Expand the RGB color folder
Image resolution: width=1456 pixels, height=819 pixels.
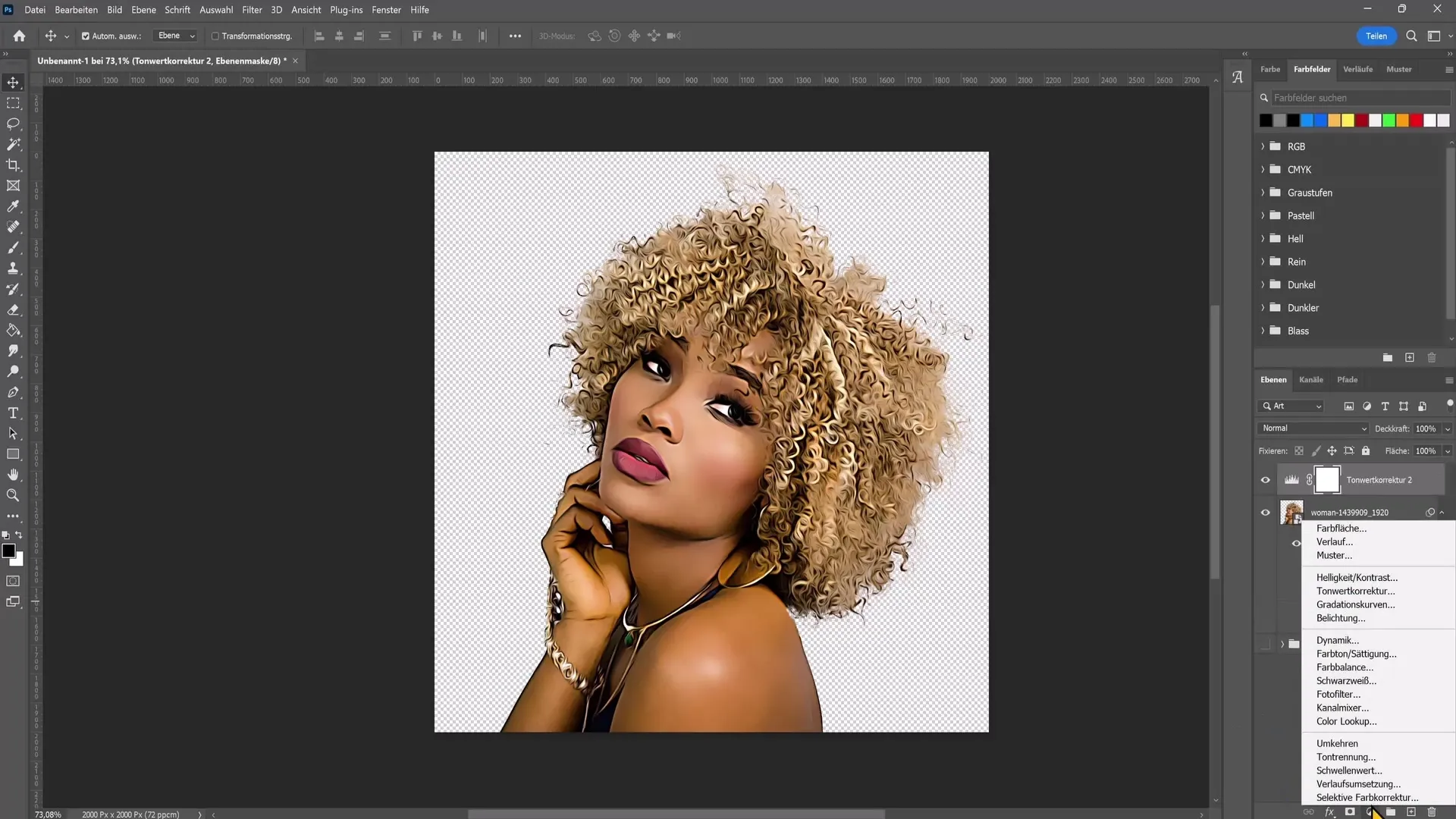[1263, 146]
